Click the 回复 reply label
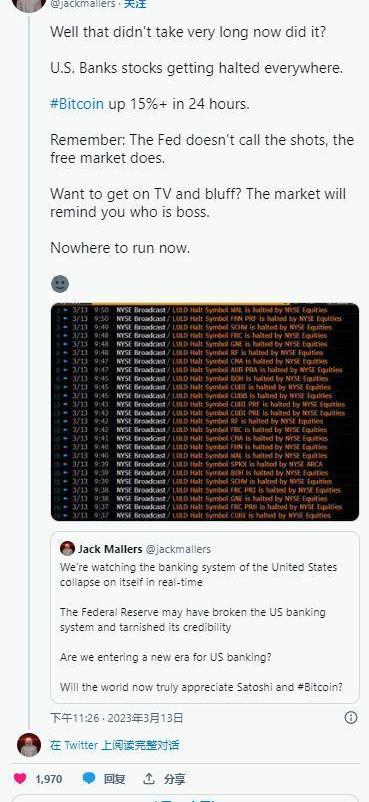 (x=115, y=779)
